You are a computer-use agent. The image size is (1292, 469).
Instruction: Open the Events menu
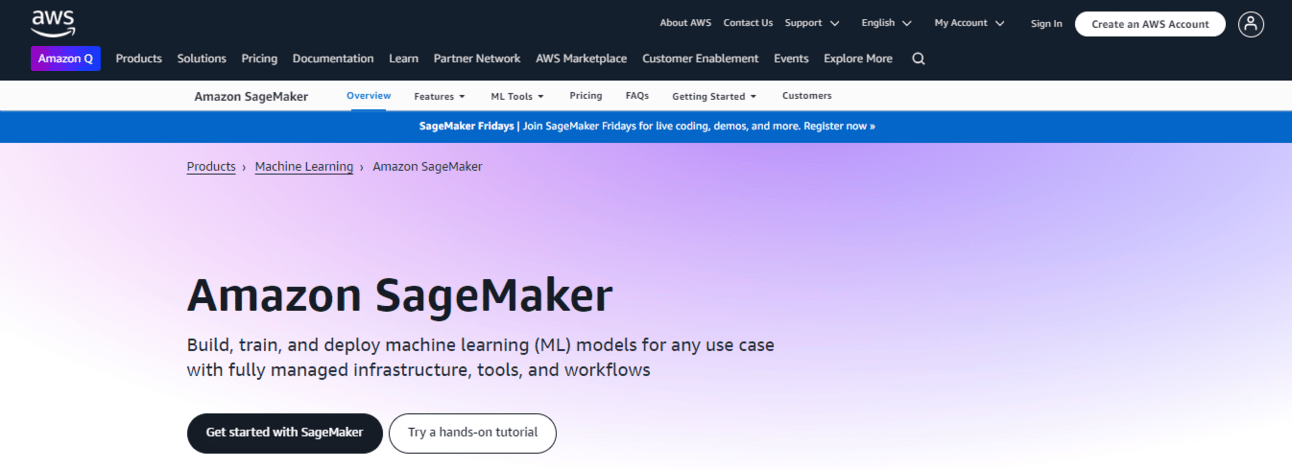click(791, 59)
